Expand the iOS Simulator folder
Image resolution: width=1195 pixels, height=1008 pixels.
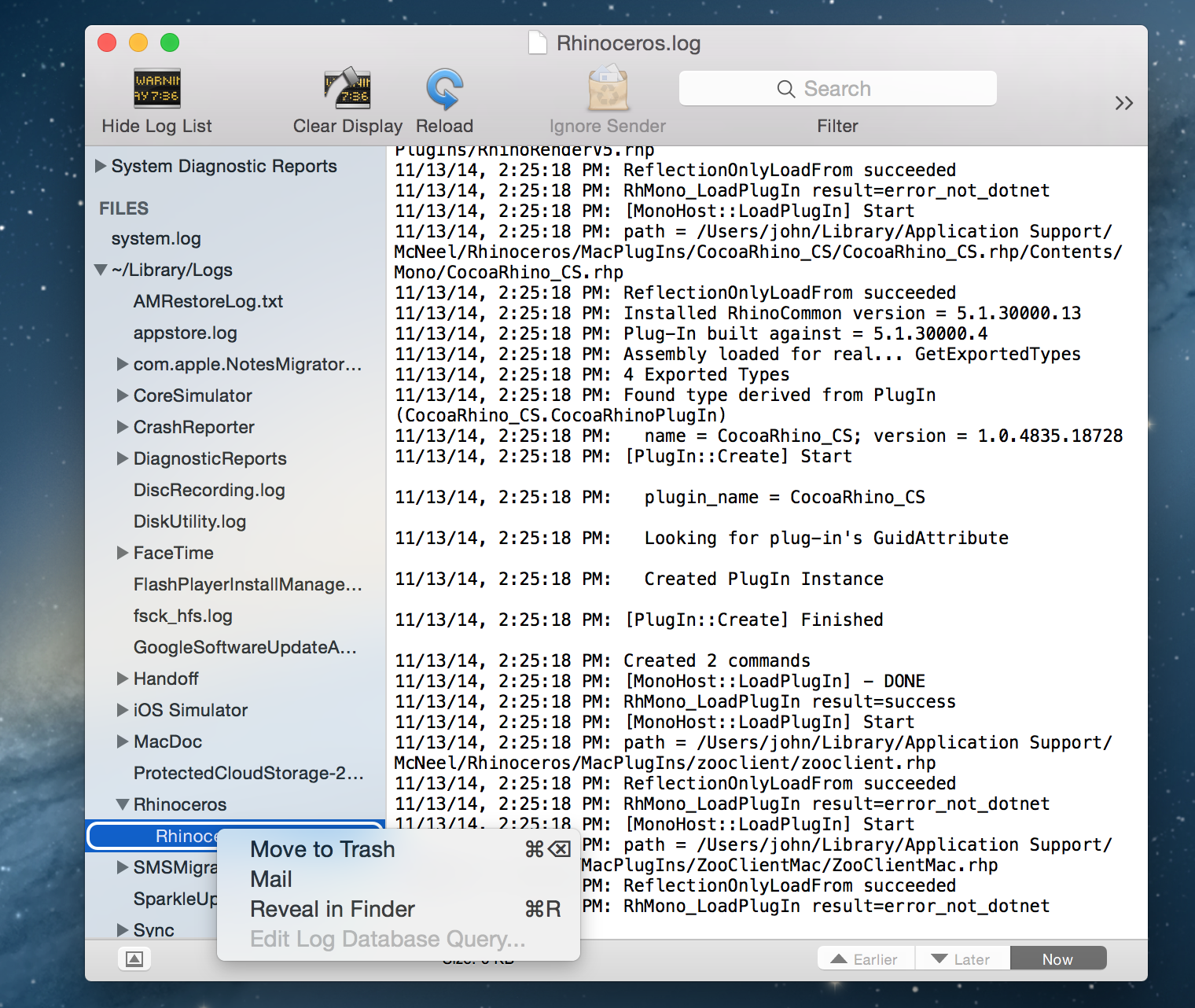click(x=123, y=710)
